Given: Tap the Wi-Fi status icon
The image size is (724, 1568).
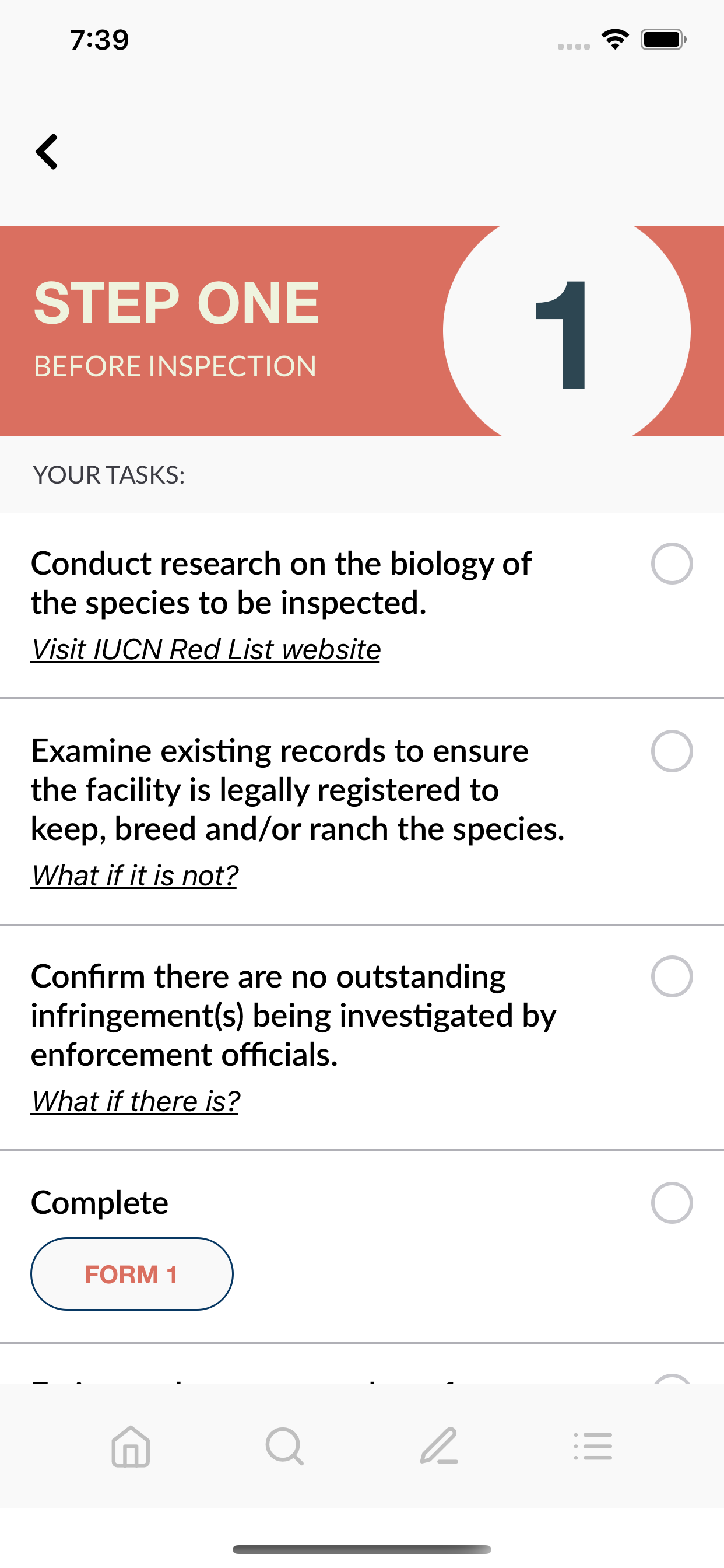Looking at the screenshot, I should pos(615,40).
